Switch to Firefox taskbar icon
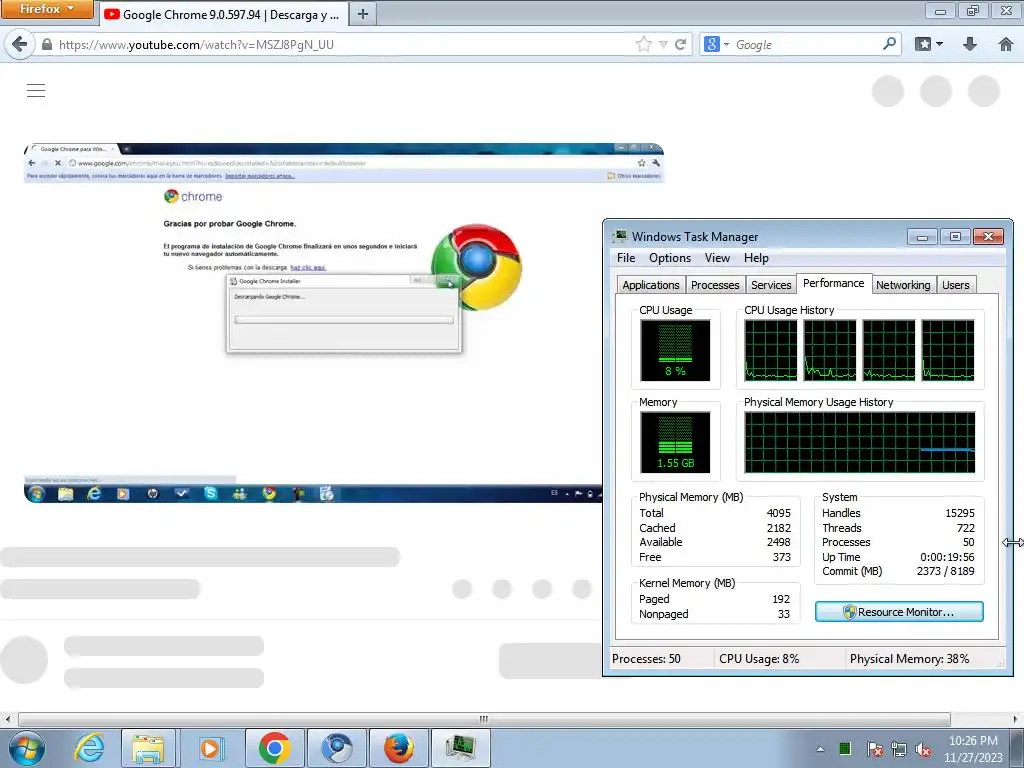The image size is (1024, 768). tap(399, 748)
